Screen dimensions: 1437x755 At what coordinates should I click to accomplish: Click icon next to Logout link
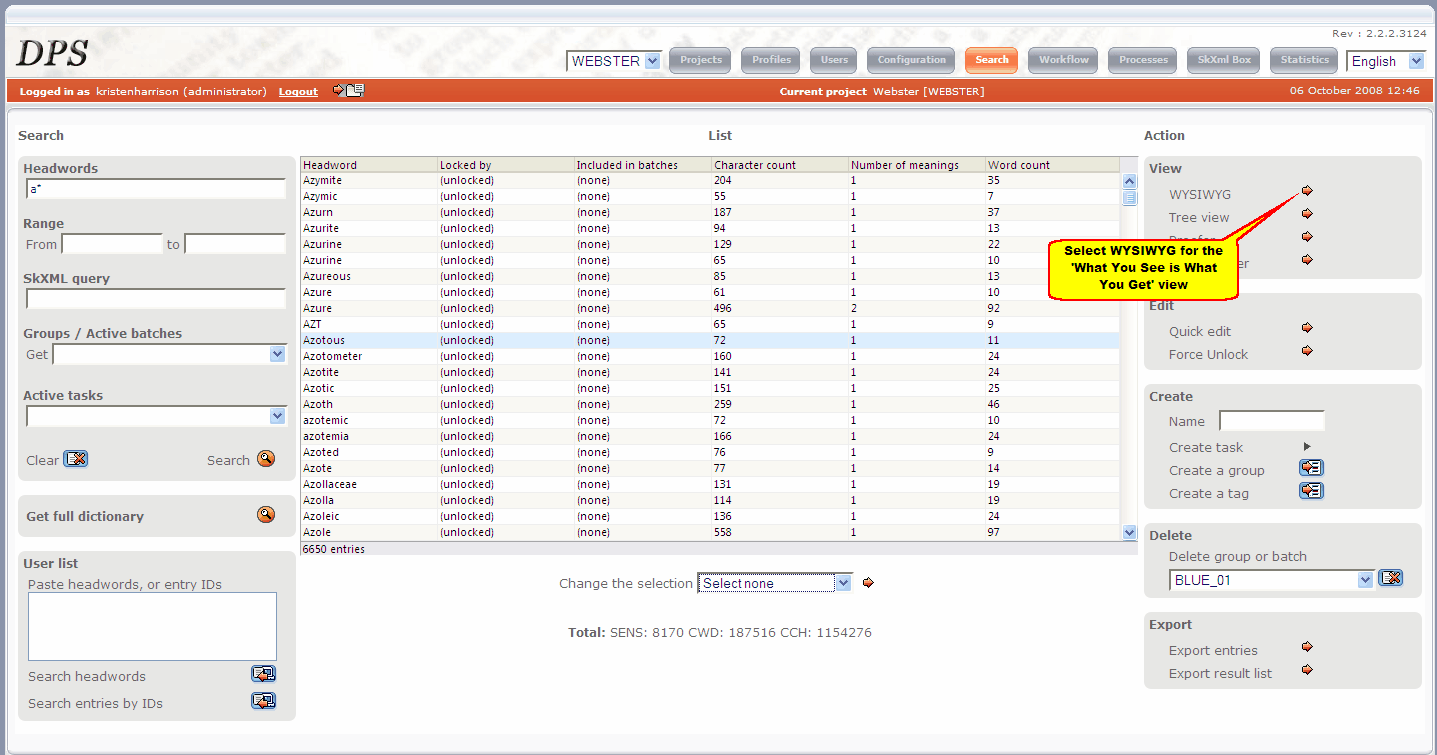(348, 90)
